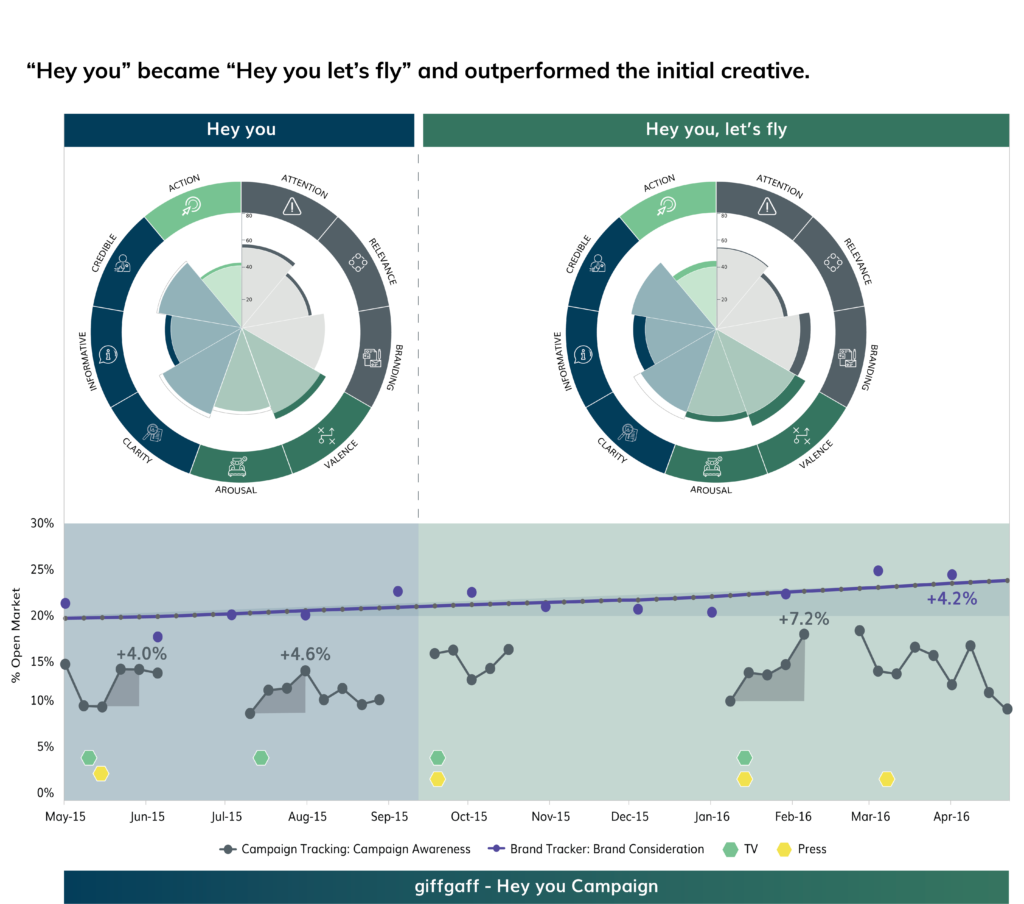Screen dimensions: 1024x904
Task: Select the Branding icon in the Hey you wheel
Action: 372,357
